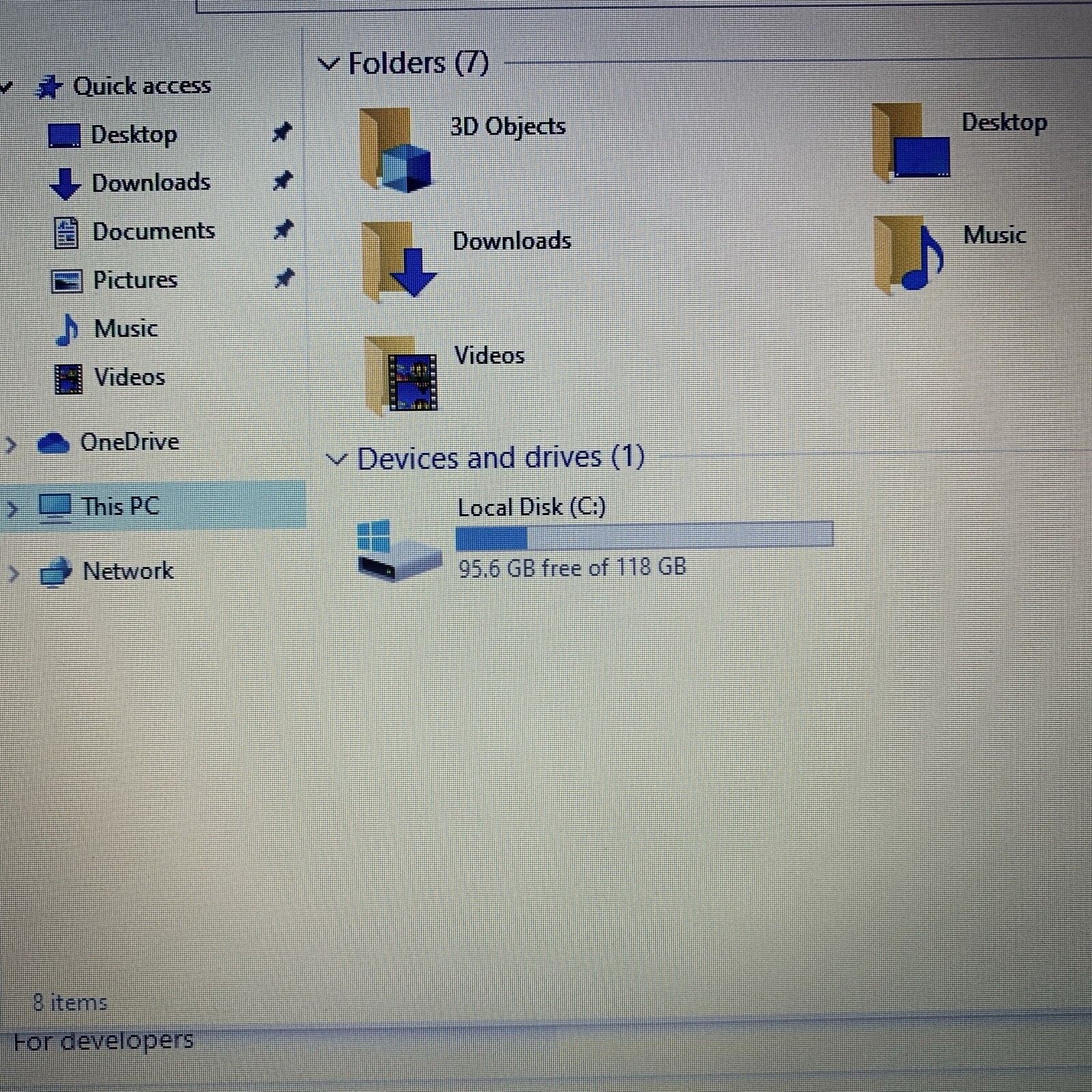Expand the Network tree node arrow
Viewport: 1092px width, 1092px height.
[x=12, y=573]
